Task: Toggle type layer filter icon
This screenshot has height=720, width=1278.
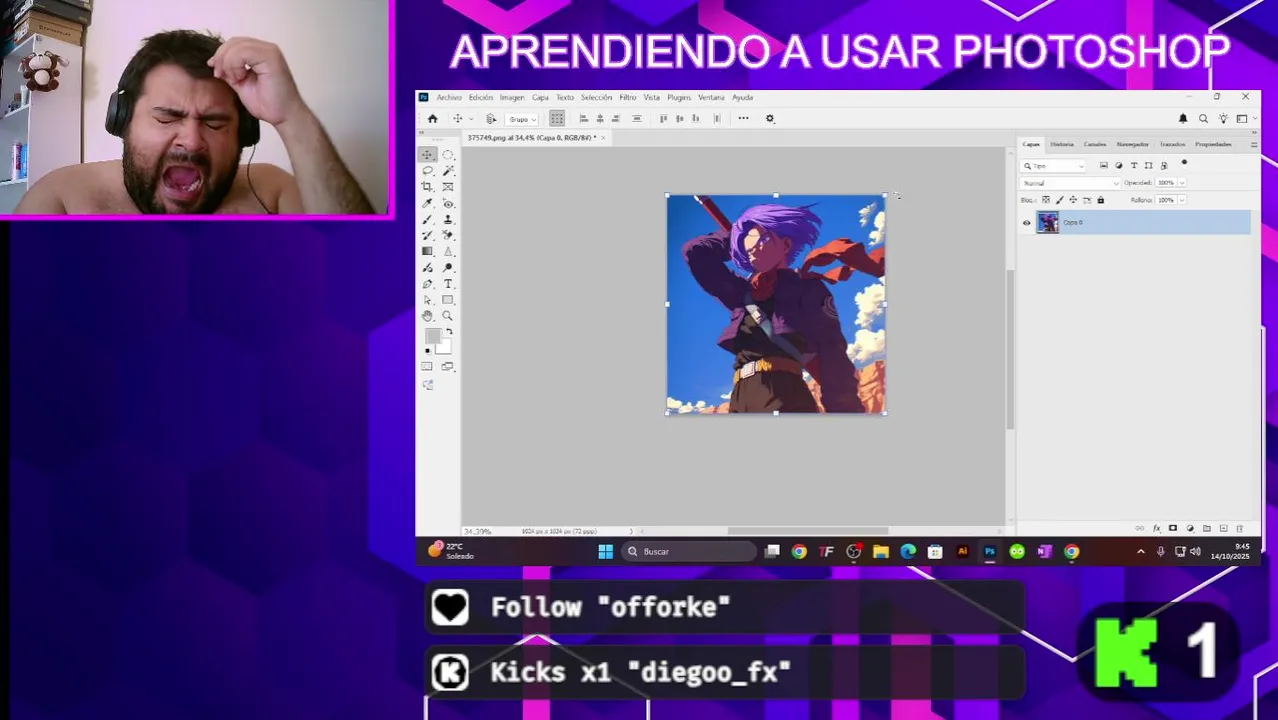Action: [x=1134, y=165]
